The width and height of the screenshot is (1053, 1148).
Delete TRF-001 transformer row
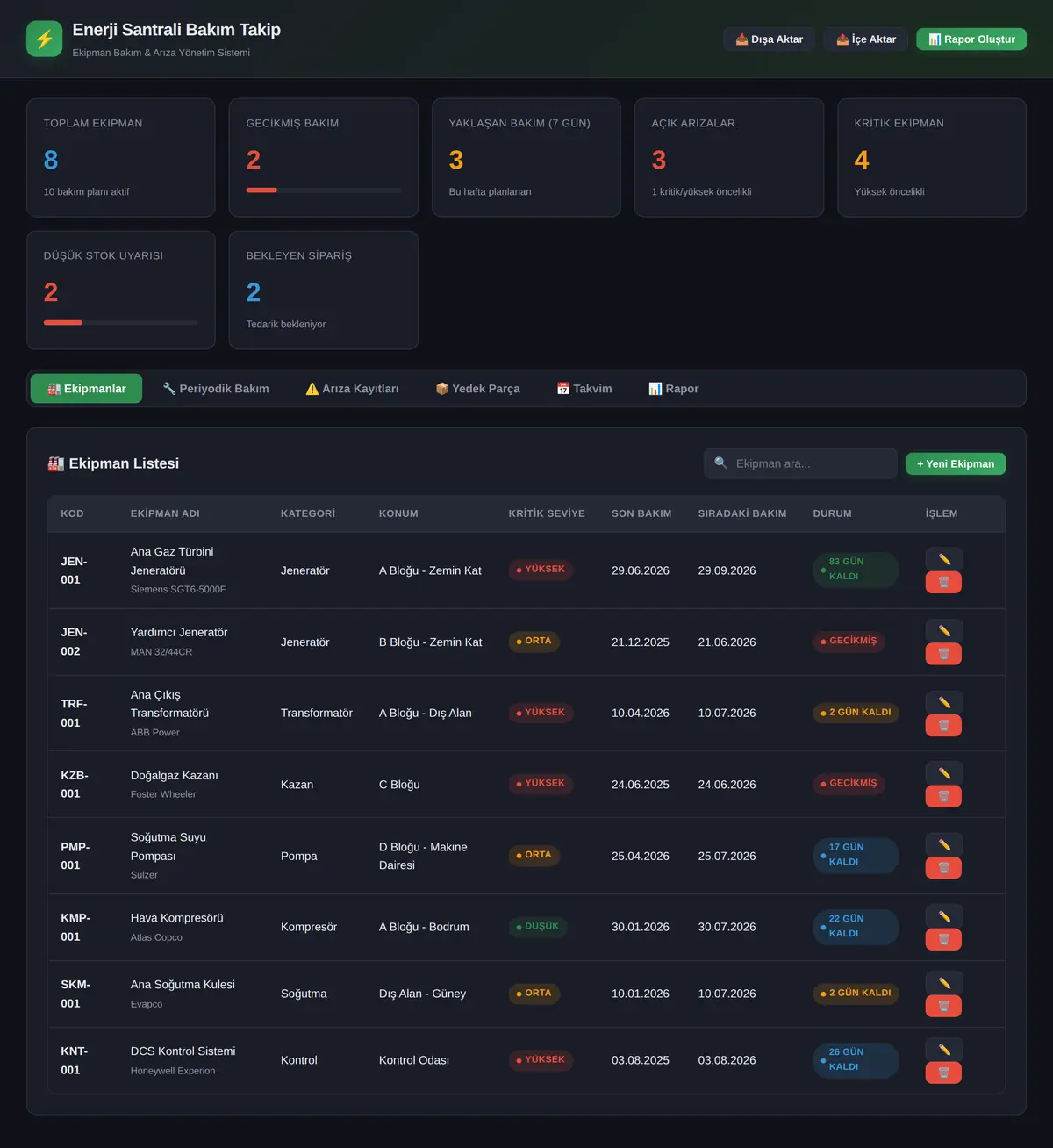pyautogui.click(x=943, y=725)
